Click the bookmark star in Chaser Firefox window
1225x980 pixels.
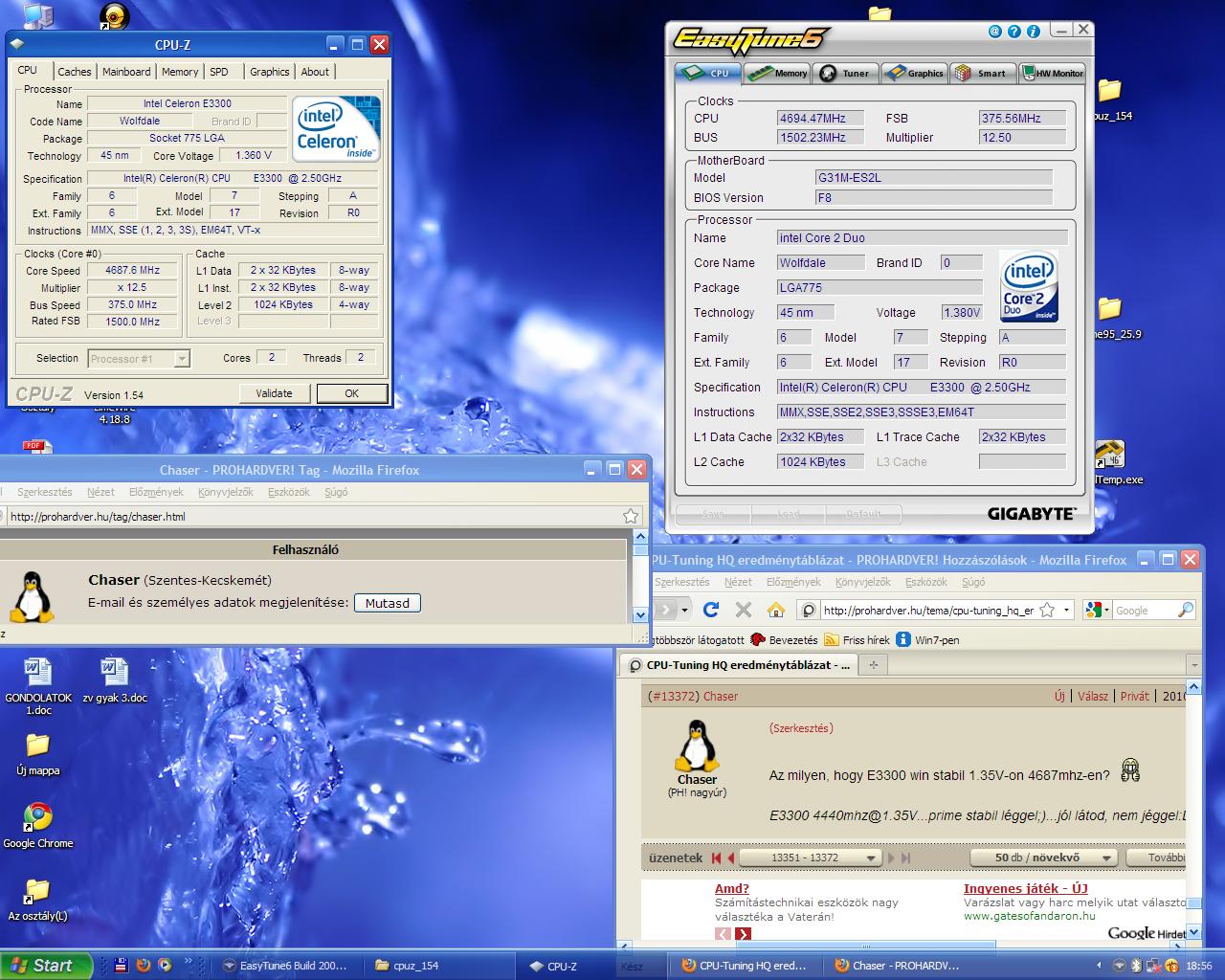pyautogui.click(x=631, y=516)
